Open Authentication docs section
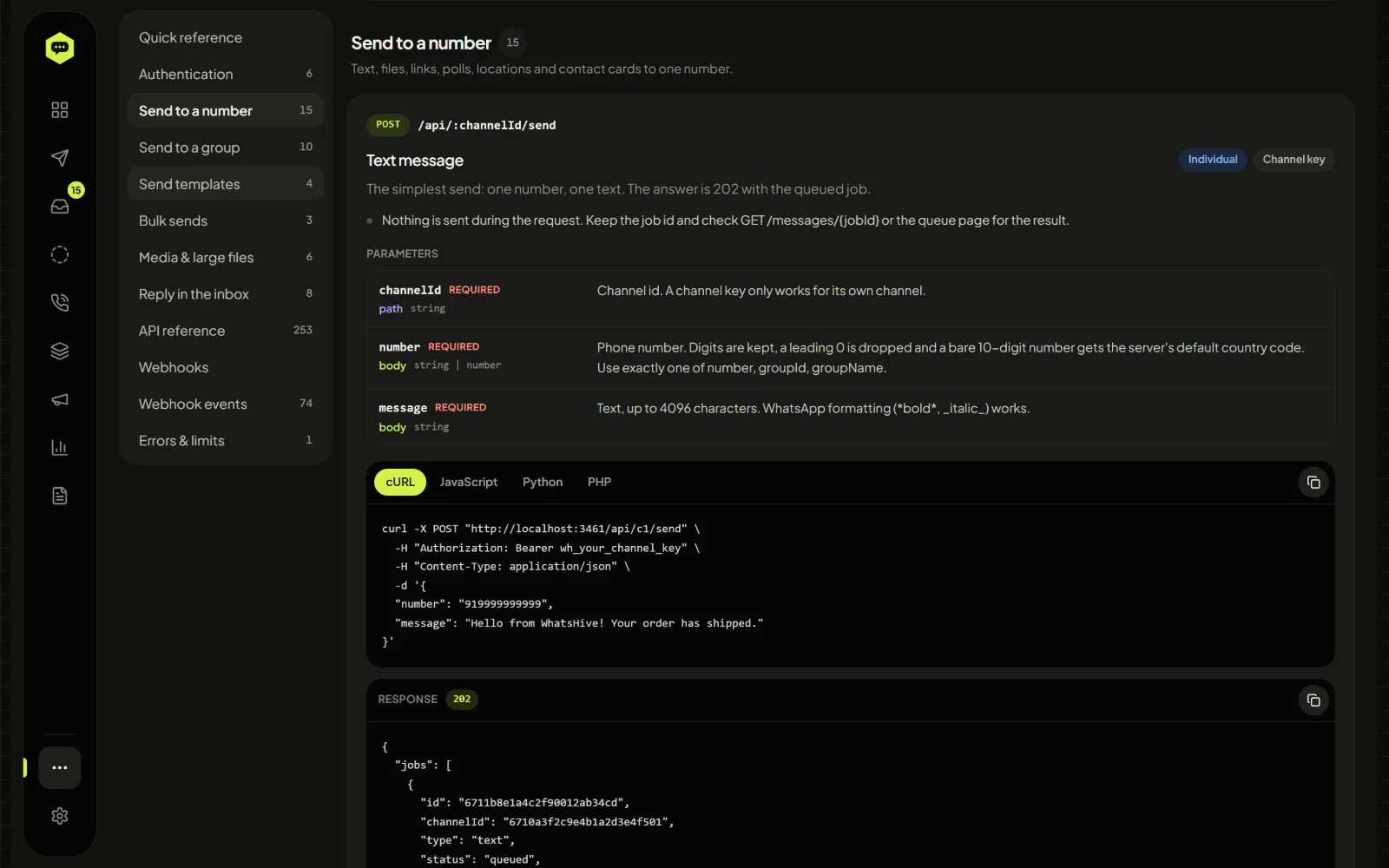This screenshot has height=868, width=1389. [x=226, y=74]
